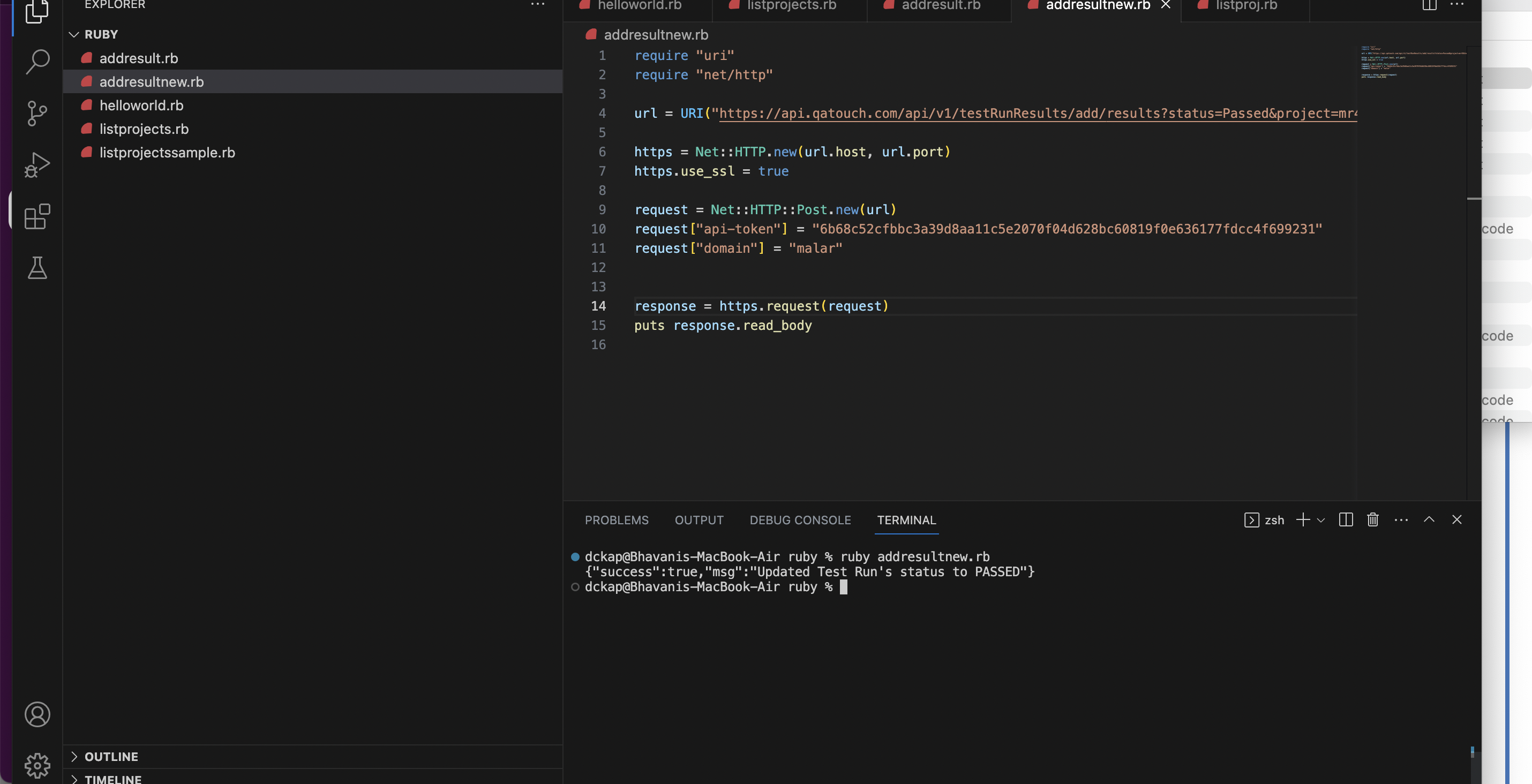1532x784 pixels.
Task: Open the launch profile dropdown arrow
Action: pyautogui.click(x=1321, y=520)
